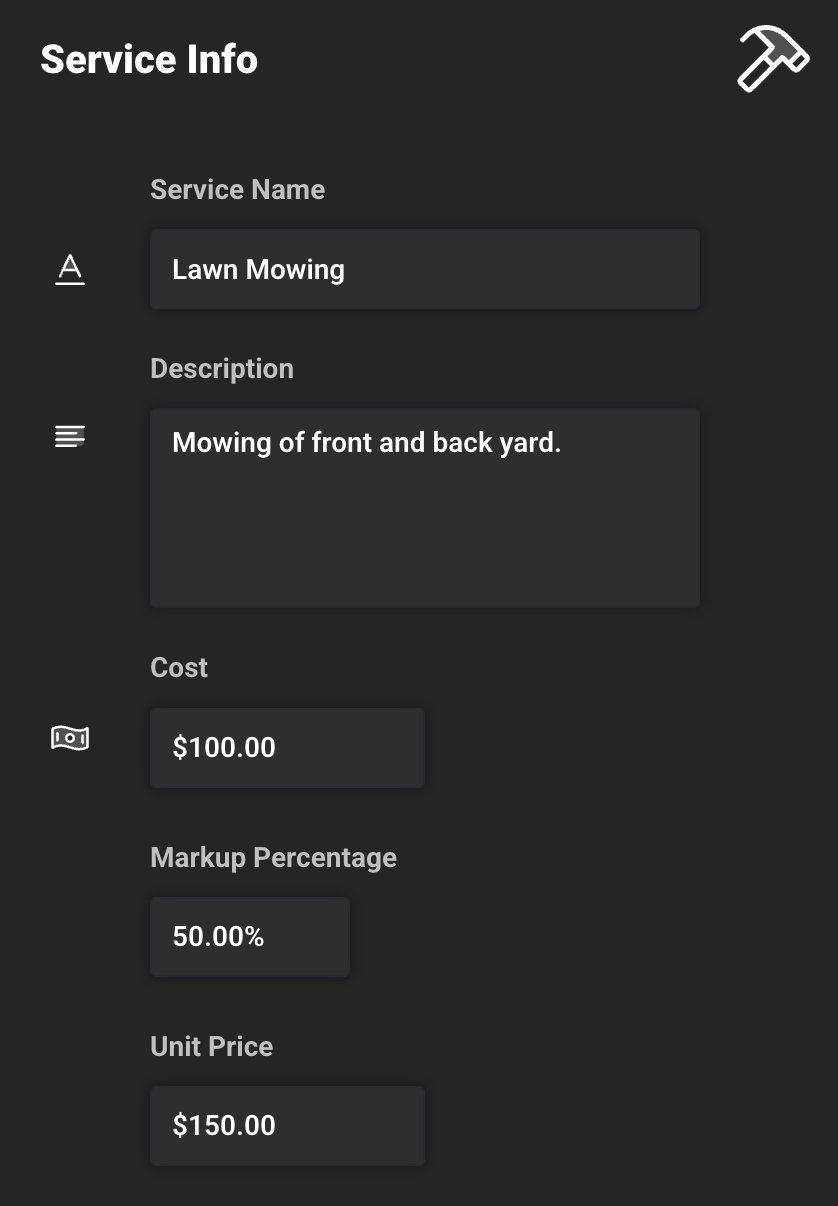Click the cash bill icon beside Cost
The height and width of the screenshot is (1206, 838).
(70, 738)
